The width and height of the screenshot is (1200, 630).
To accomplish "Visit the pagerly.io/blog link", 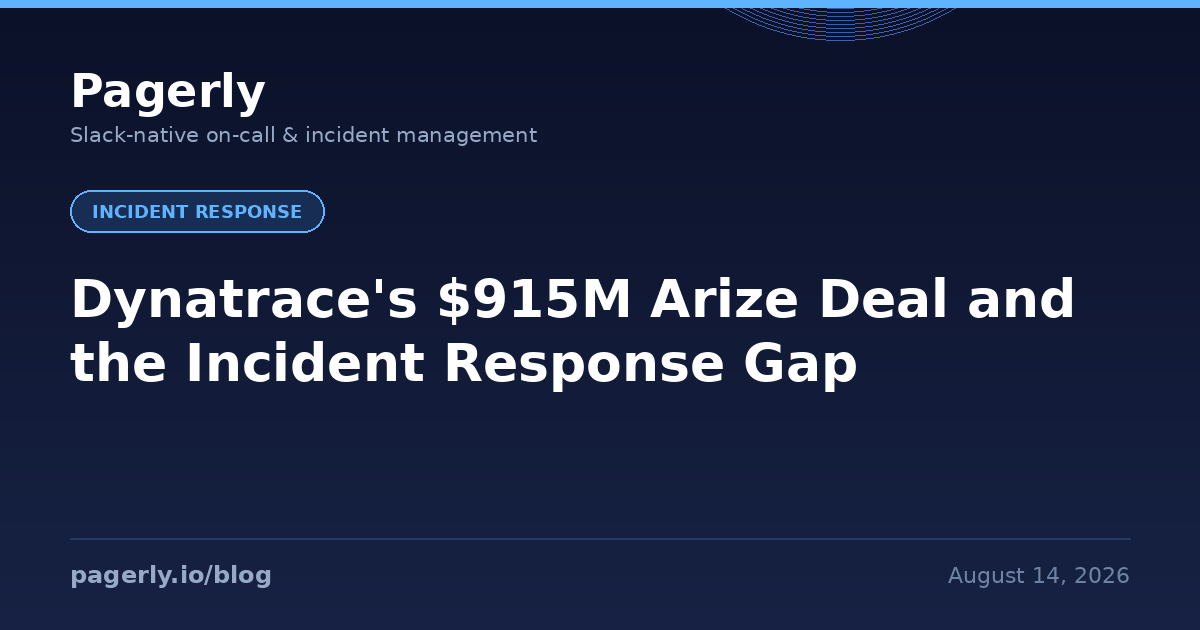I will (171, 576).
